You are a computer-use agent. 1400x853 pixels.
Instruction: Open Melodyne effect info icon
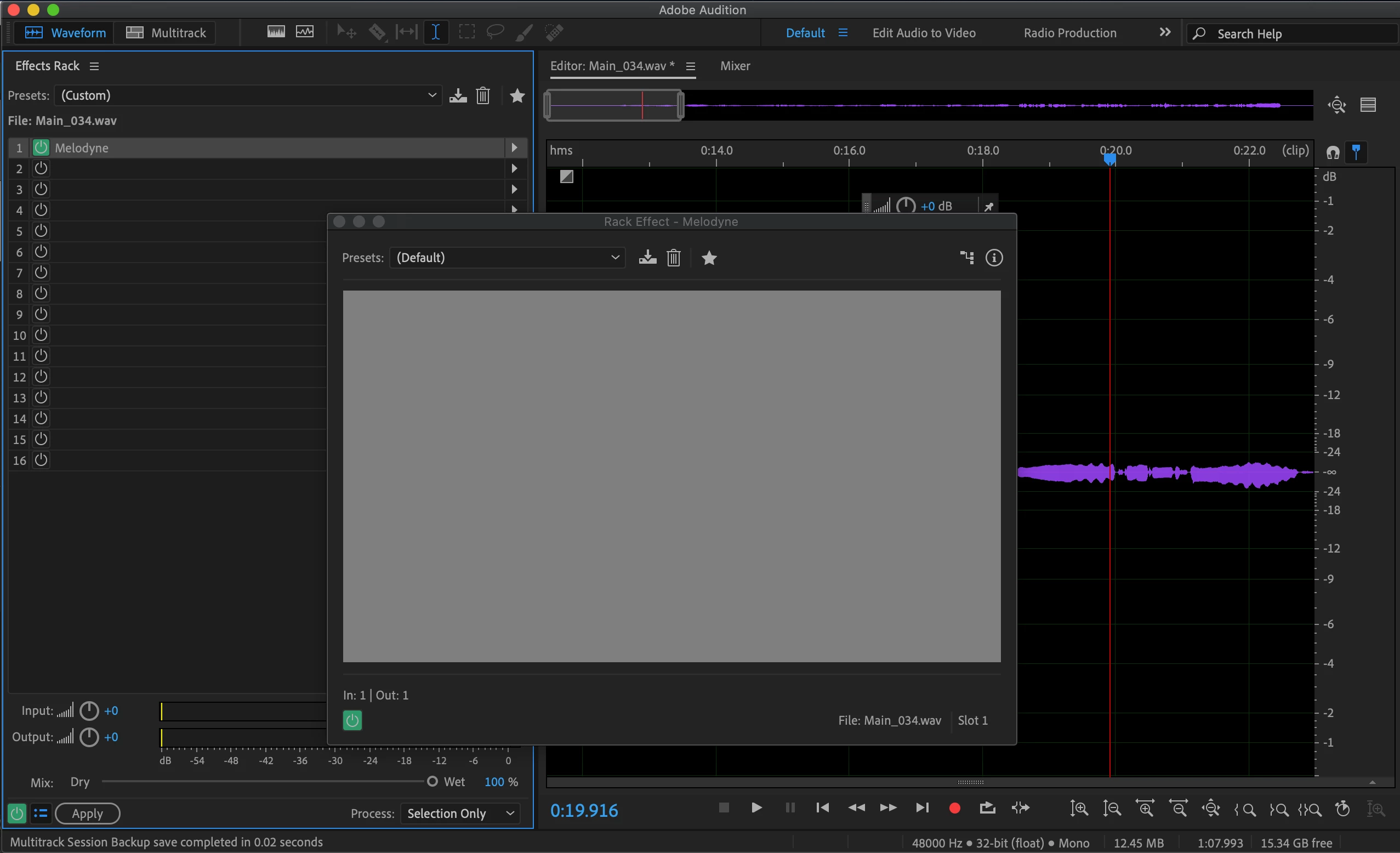click(x=994, y=258)
